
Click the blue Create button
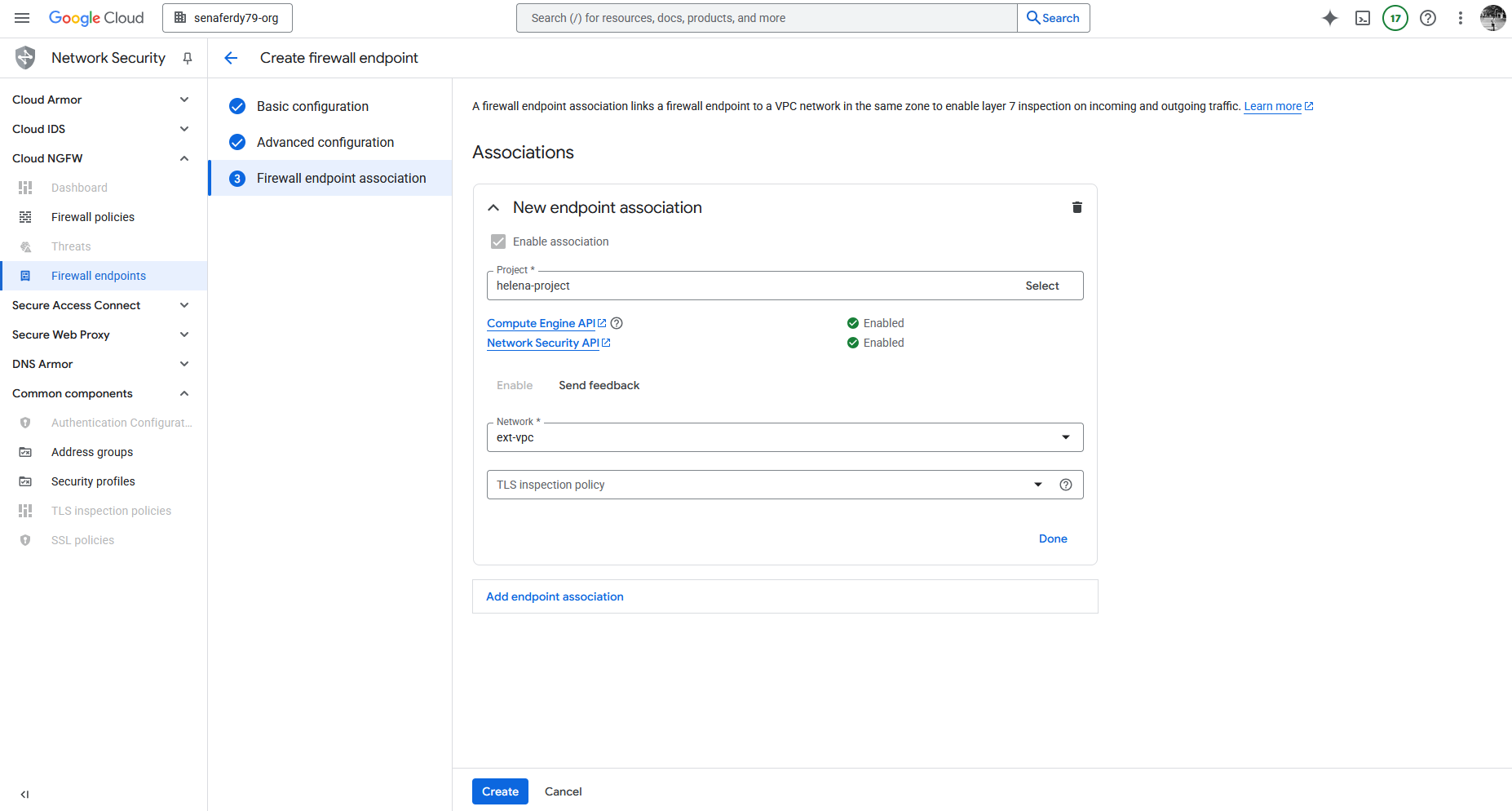(x=500, y=791)
